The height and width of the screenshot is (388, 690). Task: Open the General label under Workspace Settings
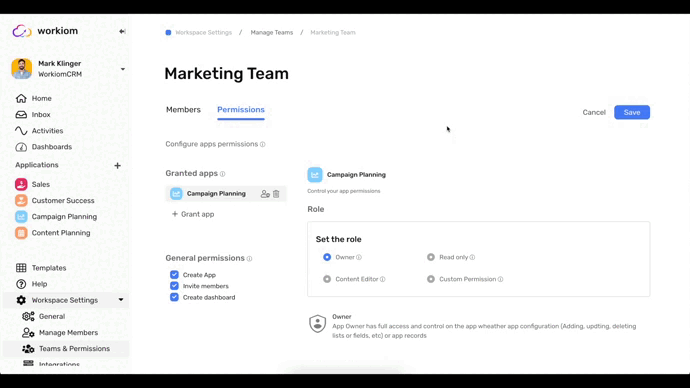tap(52, 316)
